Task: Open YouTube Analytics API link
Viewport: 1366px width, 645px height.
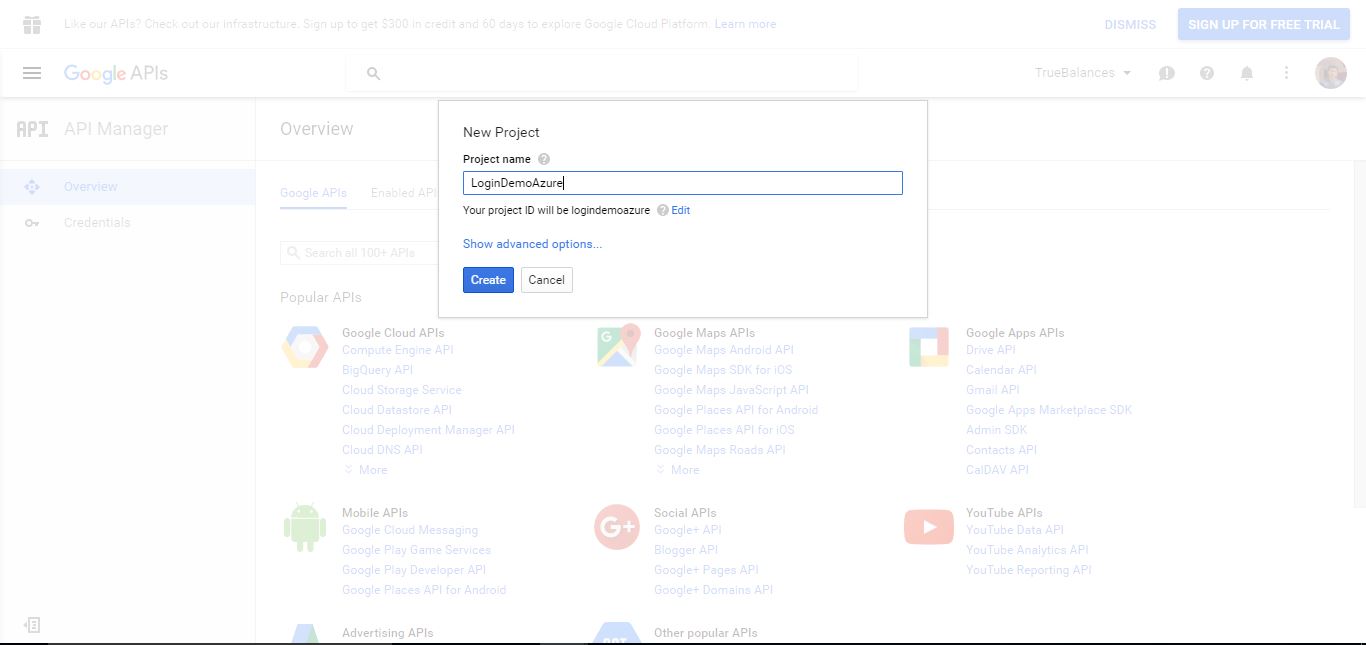Action: (x=1027, y=550)
